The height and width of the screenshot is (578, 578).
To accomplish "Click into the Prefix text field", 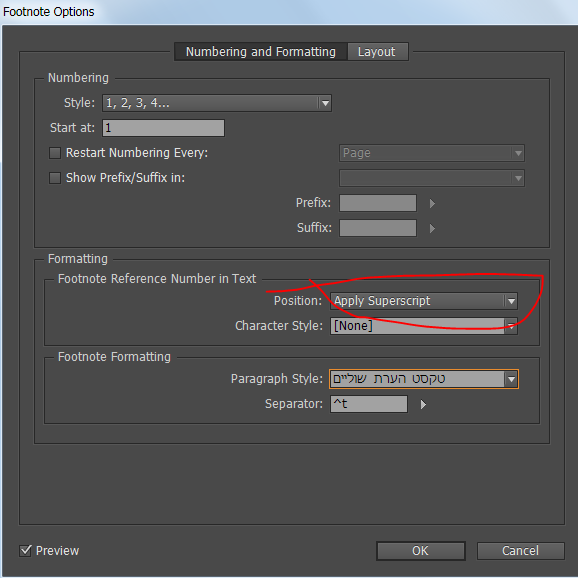I will pyautogui.click(x=378, y=203).
